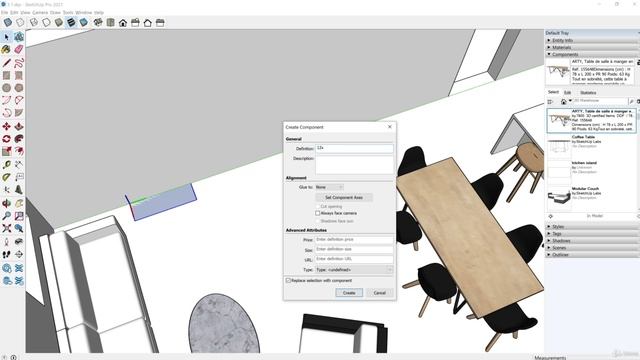
Task: Expand the Entity Info panel
Action: 592,40
